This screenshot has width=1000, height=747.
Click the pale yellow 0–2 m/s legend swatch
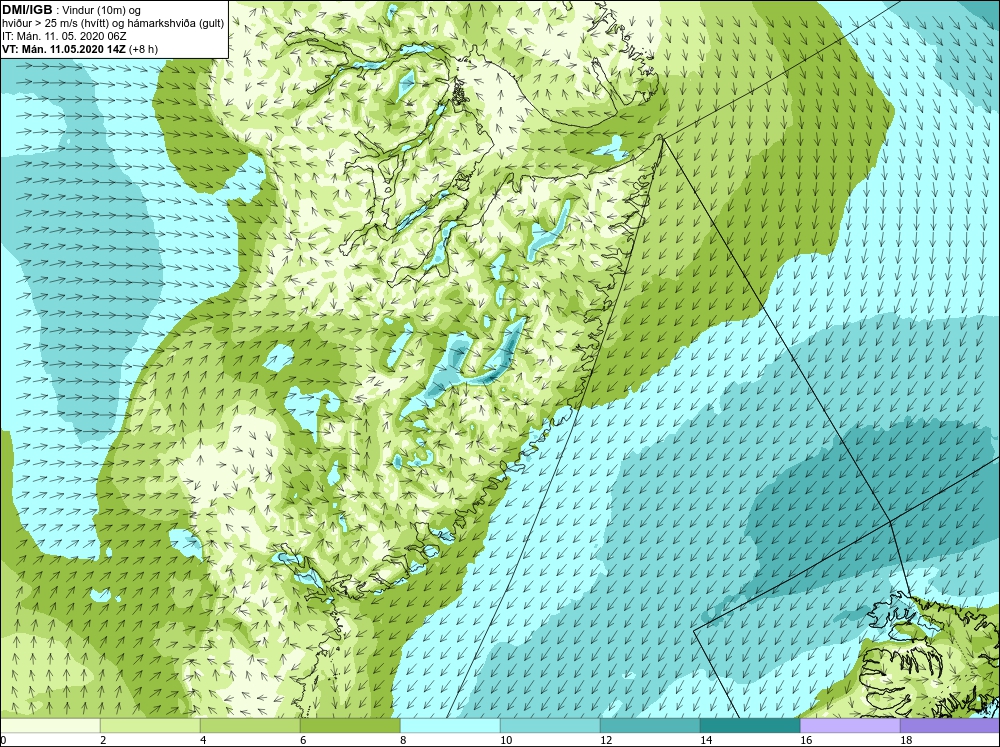(x=50, y=725)
